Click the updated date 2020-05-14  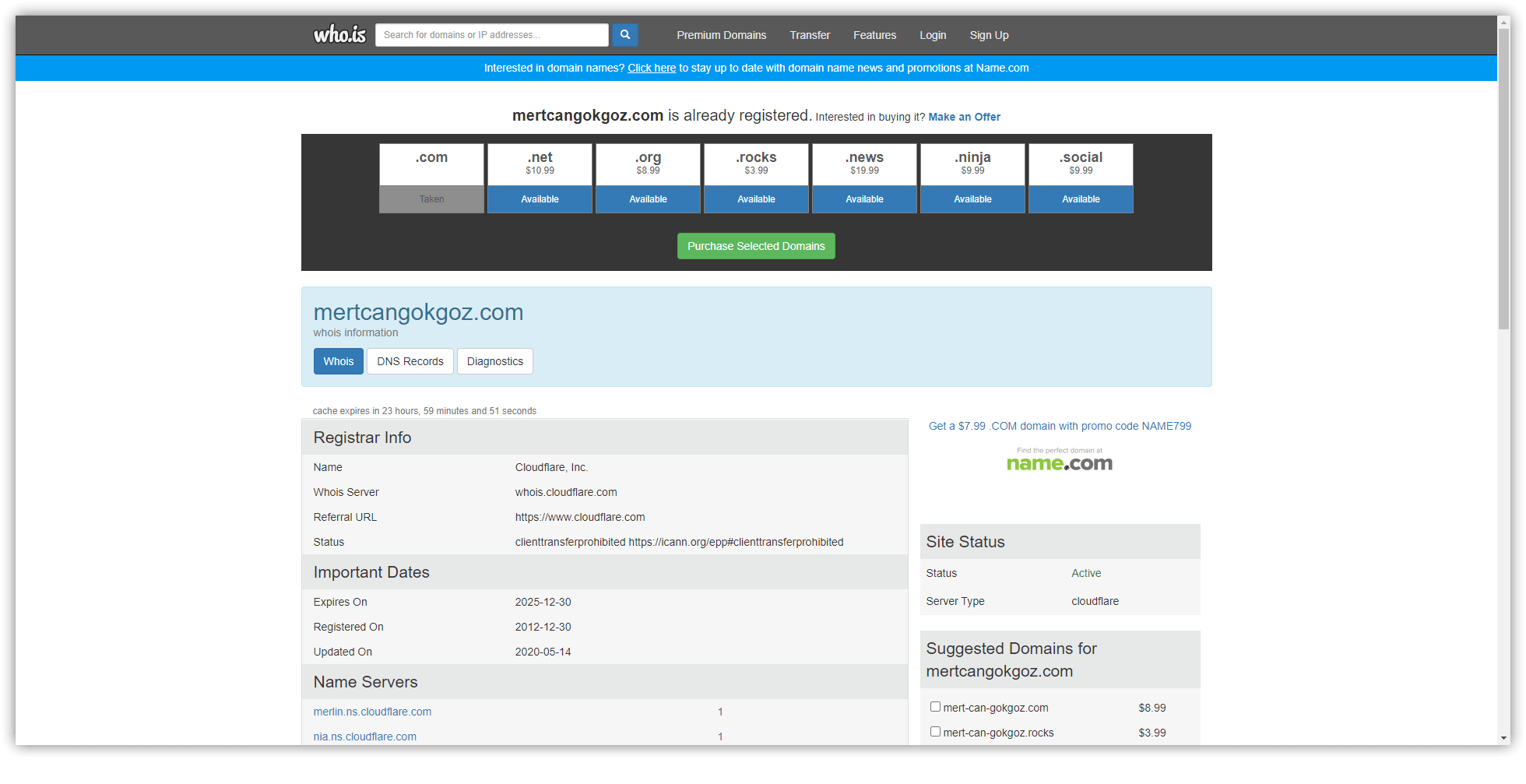coord(543,652)
